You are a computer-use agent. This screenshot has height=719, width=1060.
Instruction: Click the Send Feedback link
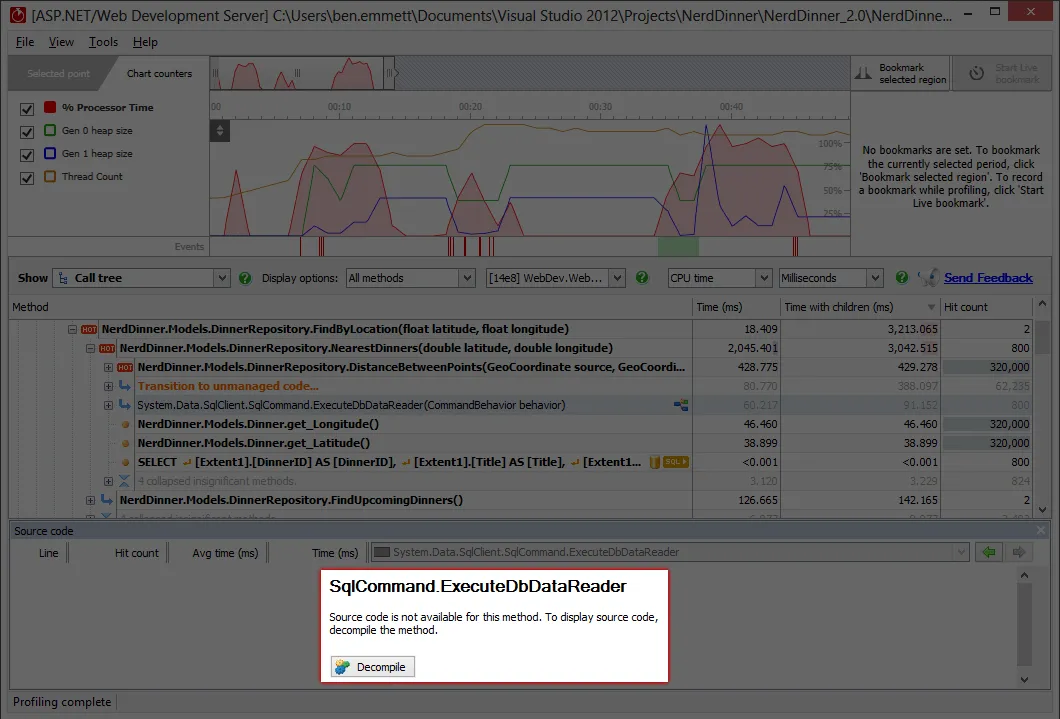(x=988, y=278)
